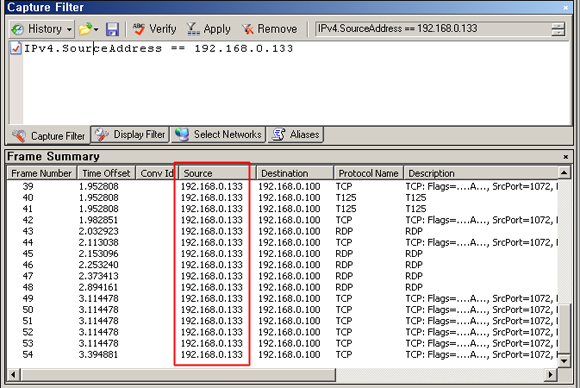Expand the open-folder dropdown arrow

pos(96,29)
